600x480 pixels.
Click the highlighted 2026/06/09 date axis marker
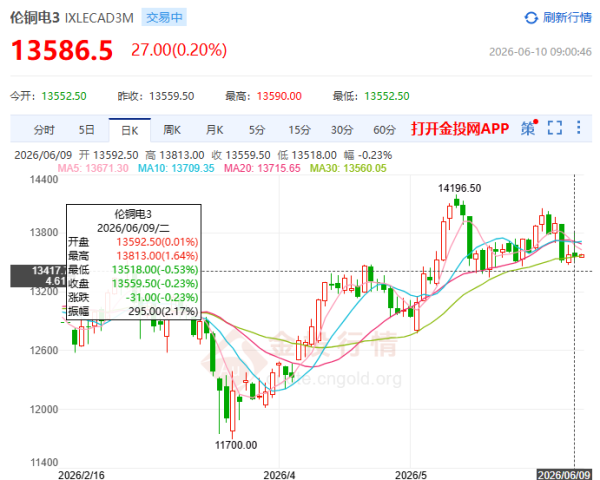(x=564, y=475)
